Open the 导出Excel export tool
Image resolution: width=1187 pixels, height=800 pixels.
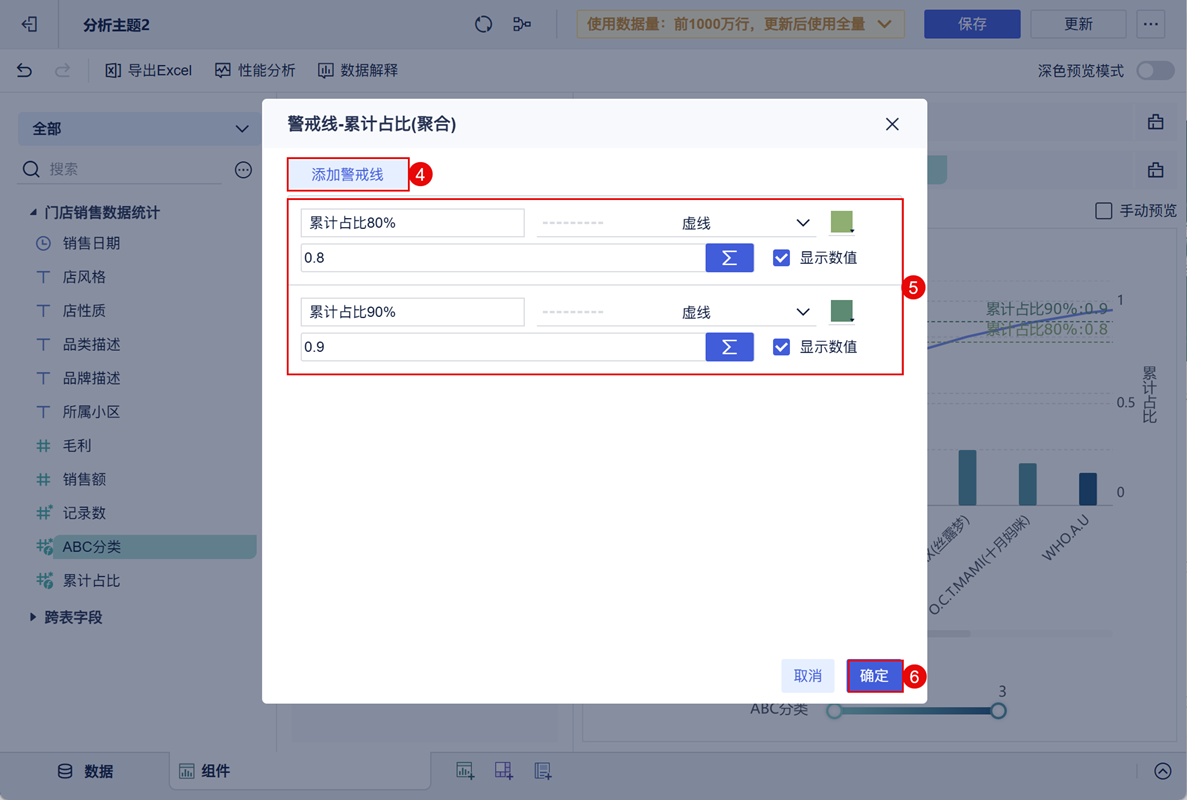[x=148, y=70]
